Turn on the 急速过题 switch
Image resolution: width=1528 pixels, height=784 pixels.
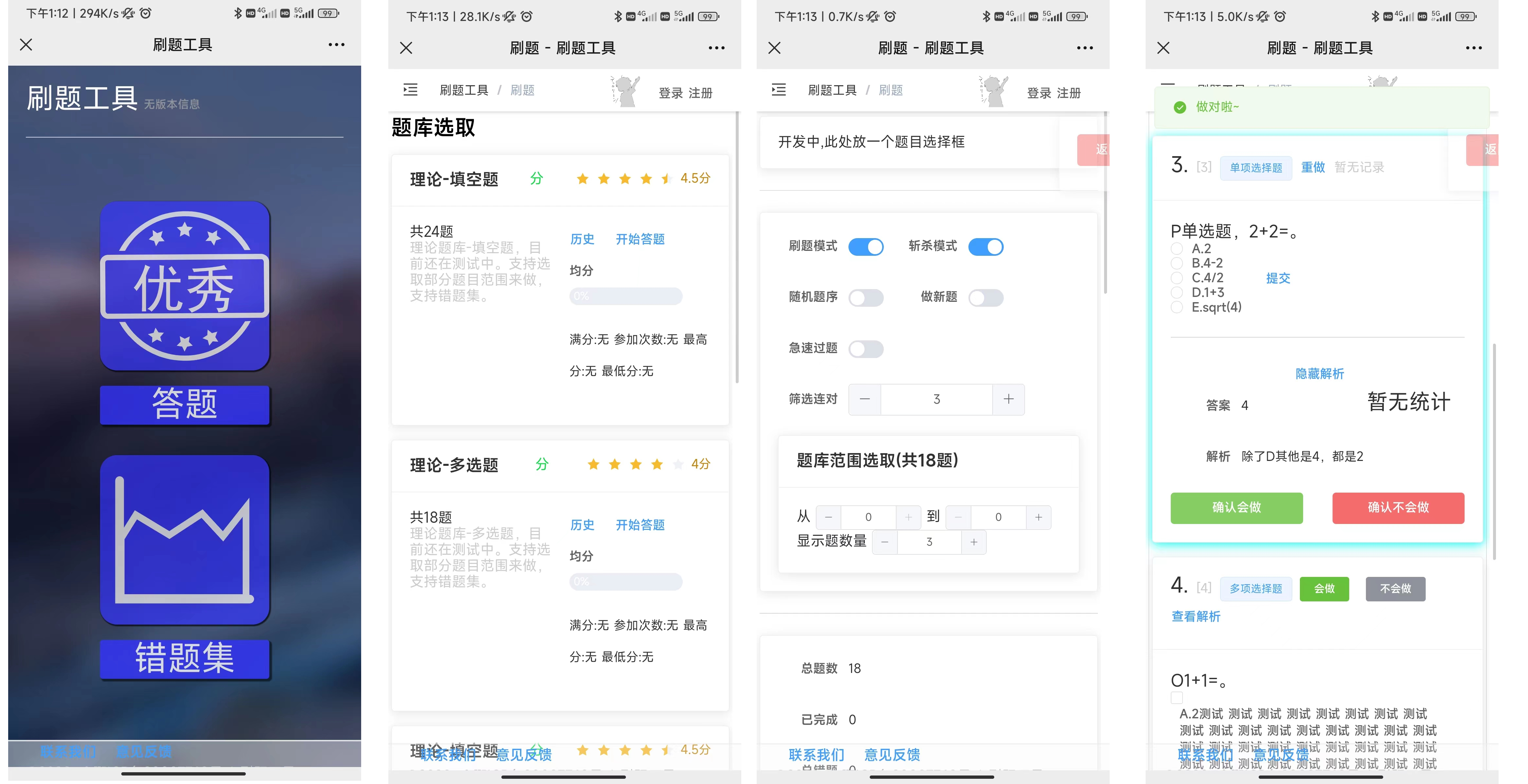(x=865, y=349)
